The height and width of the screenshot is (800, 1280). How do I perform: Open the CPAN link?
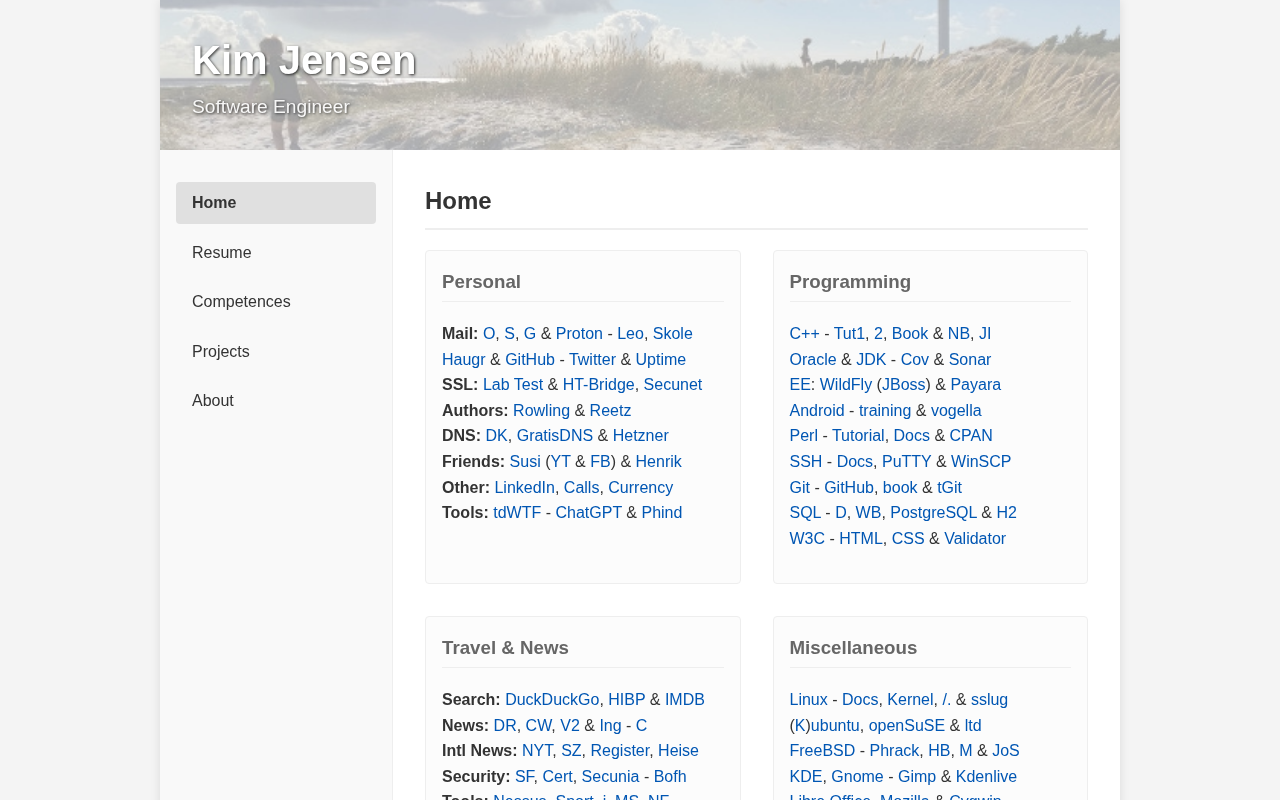pos(971,436)
